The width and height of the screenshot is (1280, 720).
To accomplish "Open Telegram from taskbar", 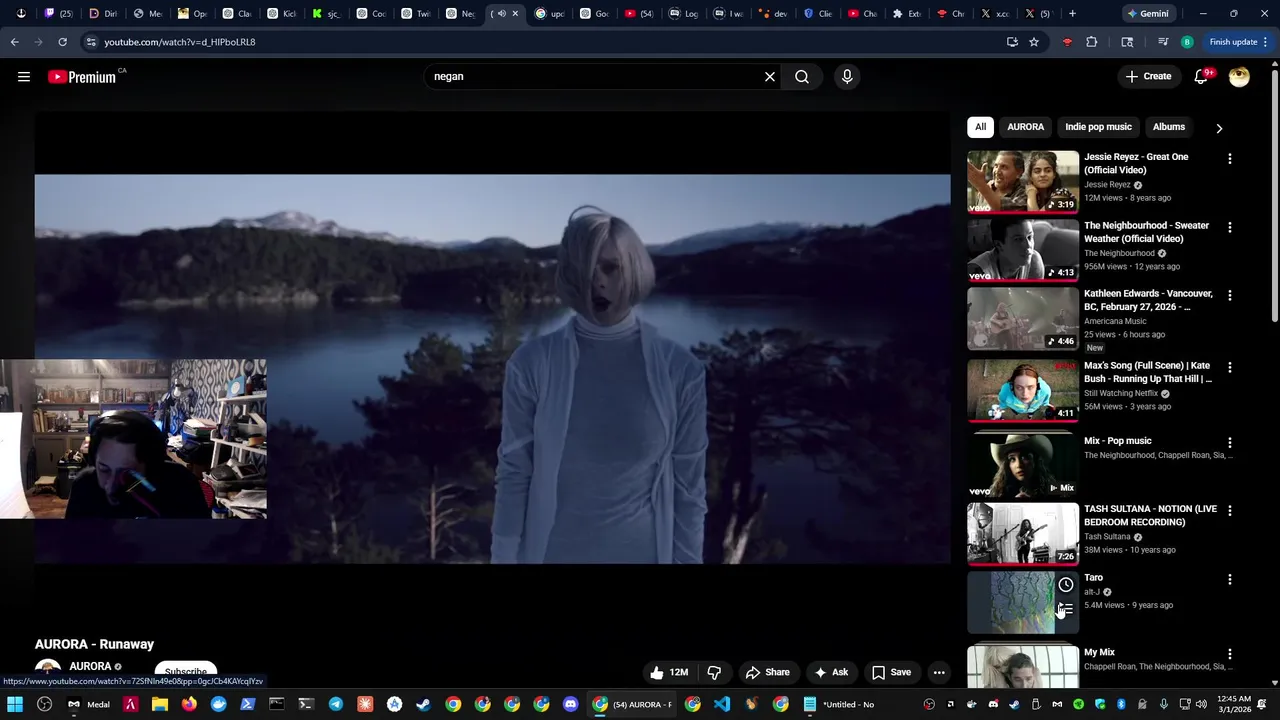I will coord(336,704).
